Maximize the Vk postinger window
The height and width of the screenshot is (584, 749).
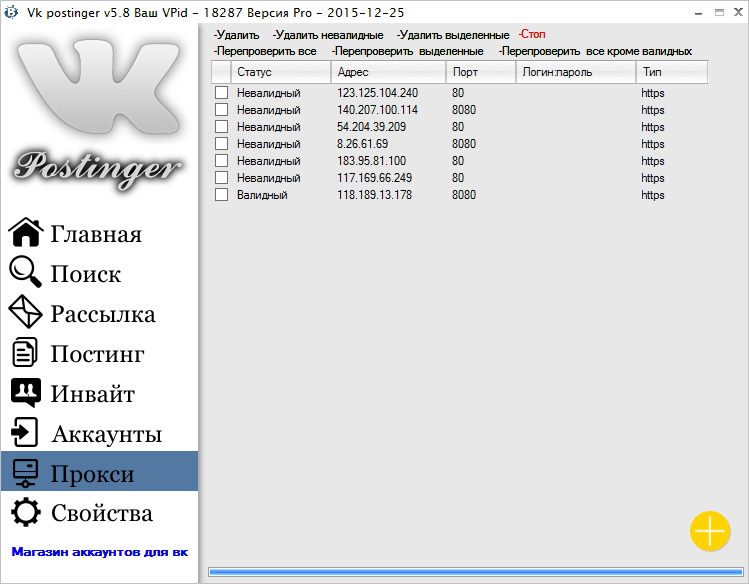coord(719,12)
